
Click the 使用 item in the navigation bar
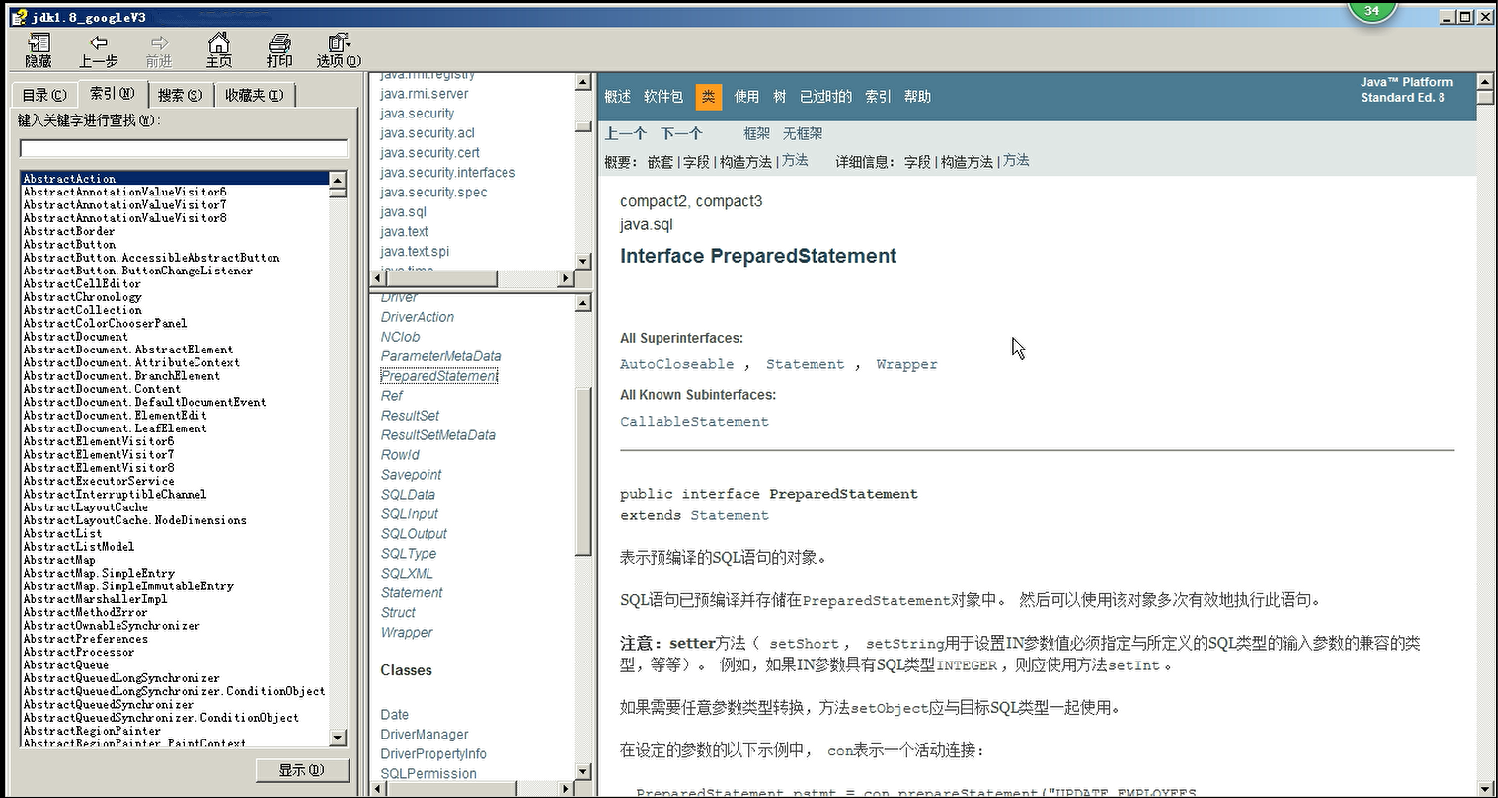(x=745, y=96)
